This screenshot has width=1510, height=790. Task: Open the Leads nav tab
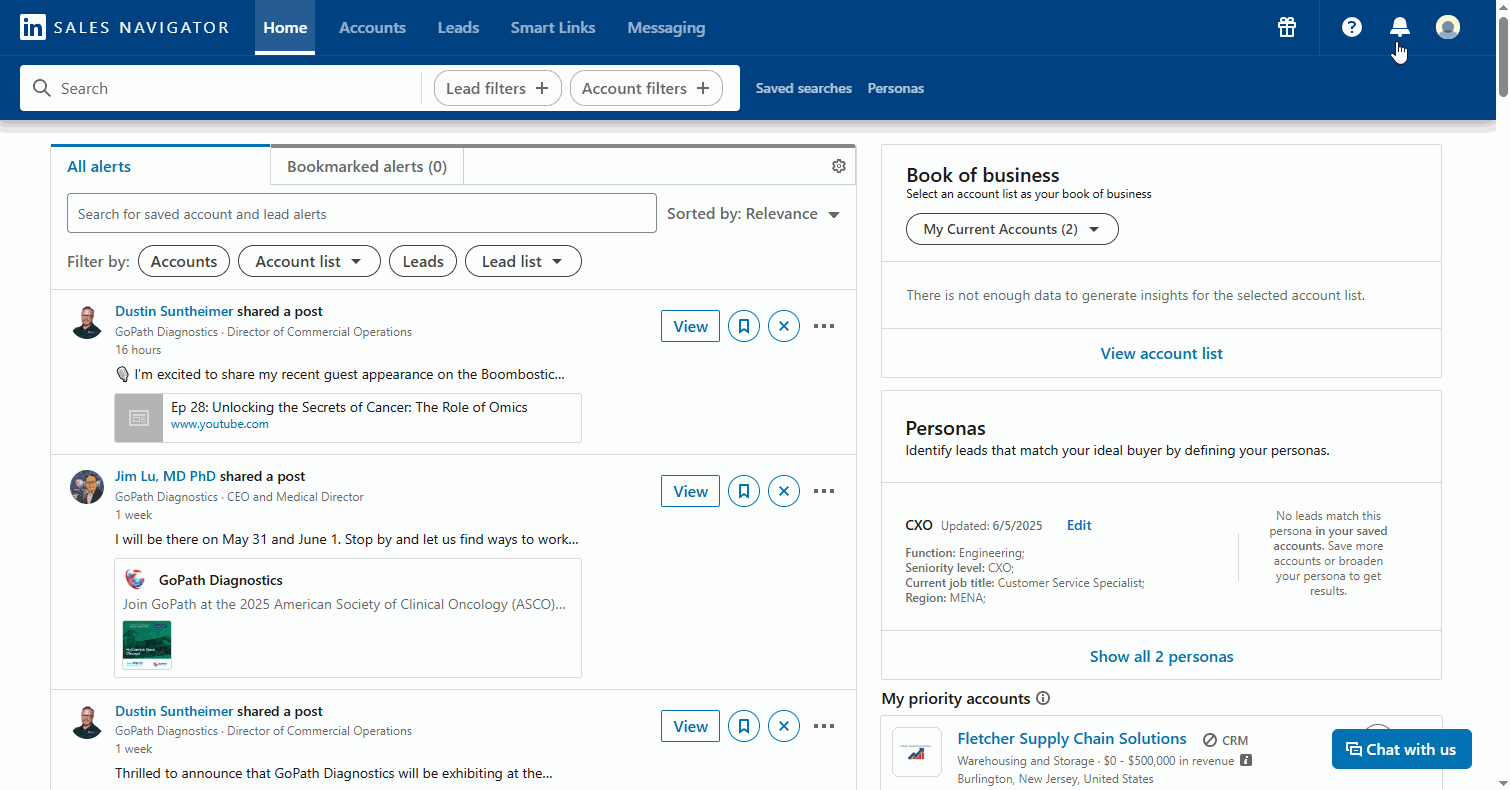[x=458, y=28]
